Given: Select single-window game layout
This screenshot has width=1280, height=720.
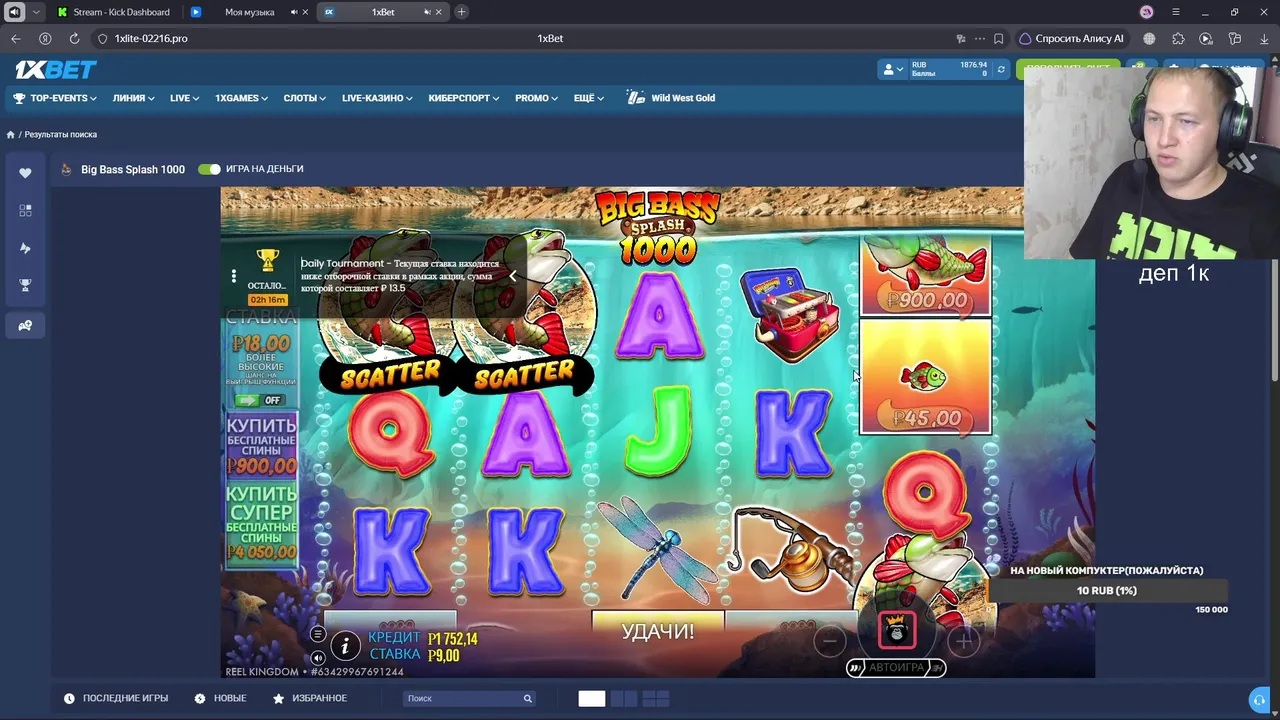Looking at the screenshot, I should (x=591, y=699).
